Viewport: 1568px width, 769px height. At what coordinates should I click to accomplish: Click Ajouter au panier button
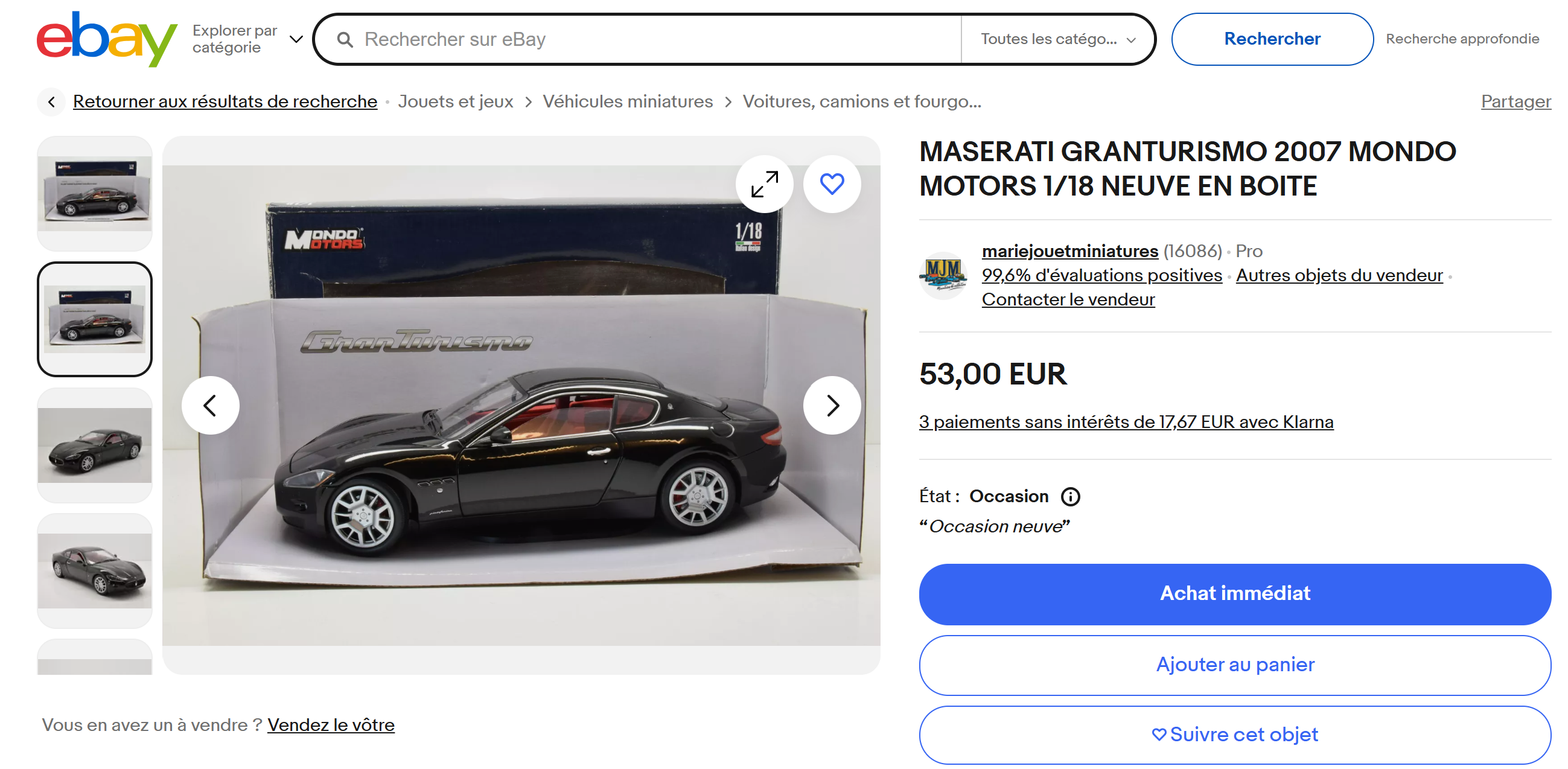coord(1234,665)
